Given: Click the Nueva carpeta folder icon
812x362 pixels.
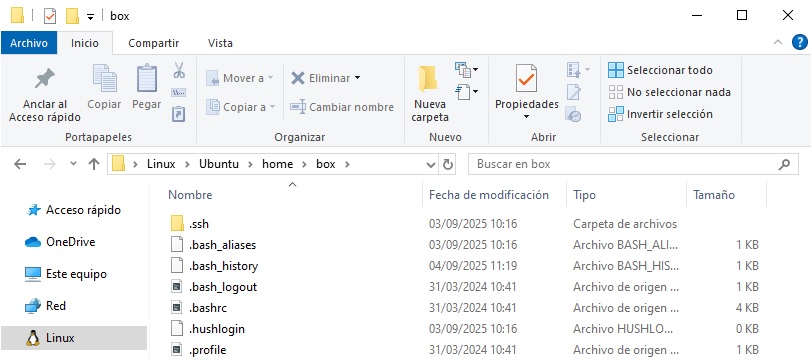Looking at the screenshot, I should tap(429, 79).
